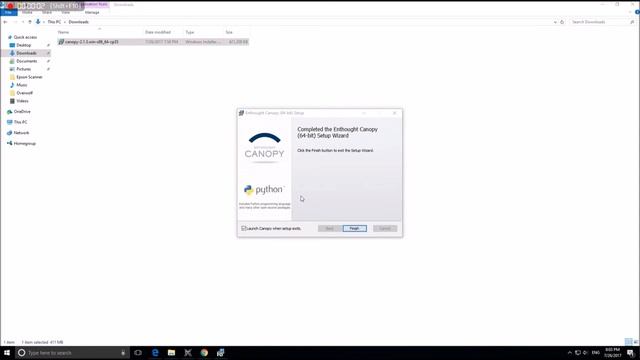Select Homegroup in the navigation pane

(24, 143)
